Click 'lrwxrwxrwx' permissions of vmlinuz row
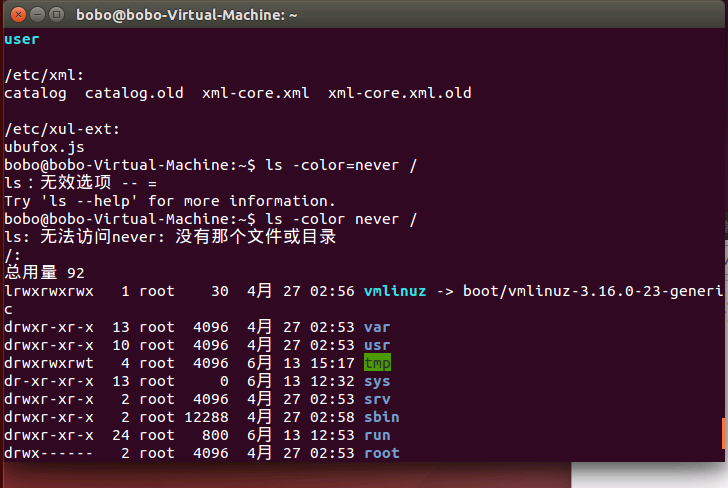 (49, 291)
